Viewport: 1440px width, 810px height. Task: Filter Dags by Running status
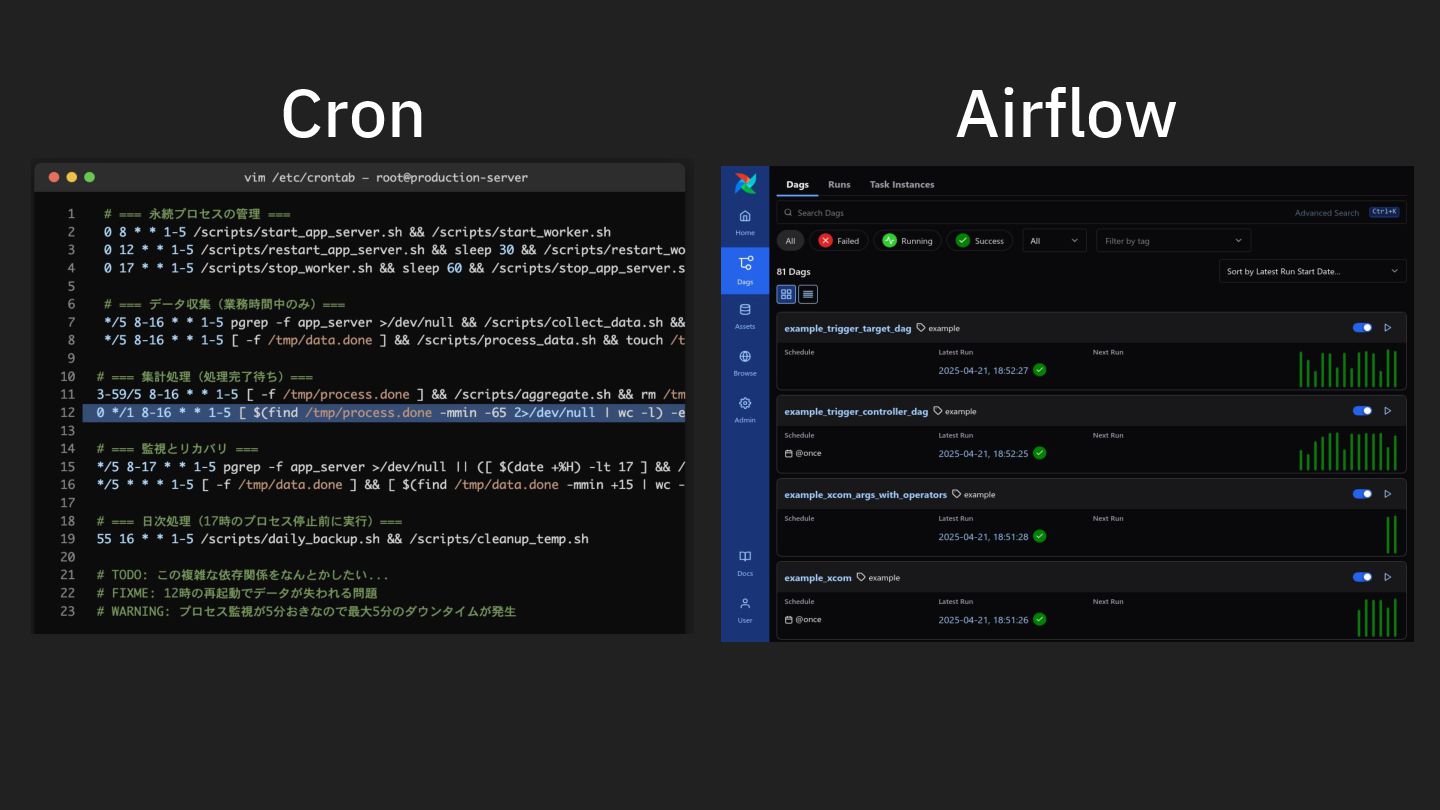pyautogui.click(x=907, y=240)
